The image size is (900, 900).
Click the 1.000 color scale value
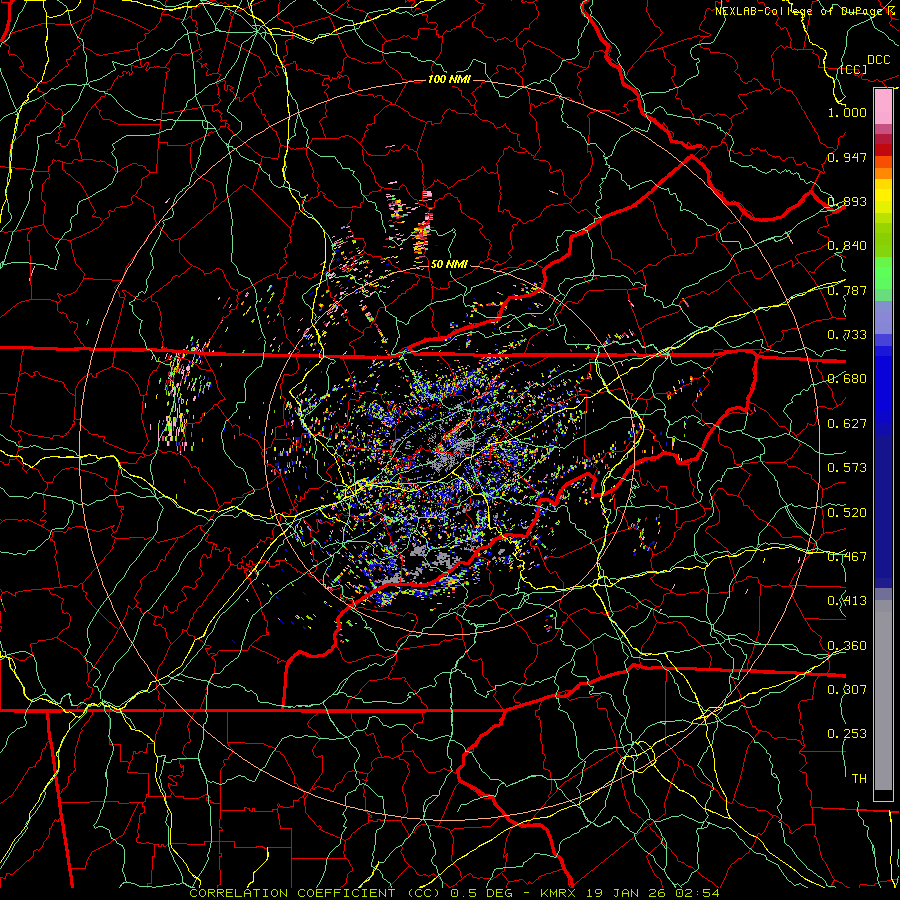[x=847, y=112]
